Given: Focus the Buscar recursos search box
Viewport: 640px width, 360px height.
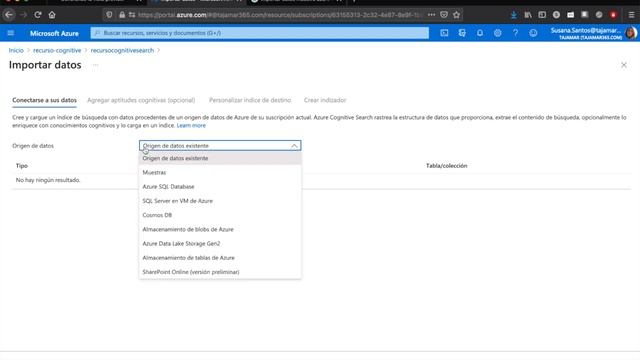Looking at the screenshot, I should pos(260,33).
